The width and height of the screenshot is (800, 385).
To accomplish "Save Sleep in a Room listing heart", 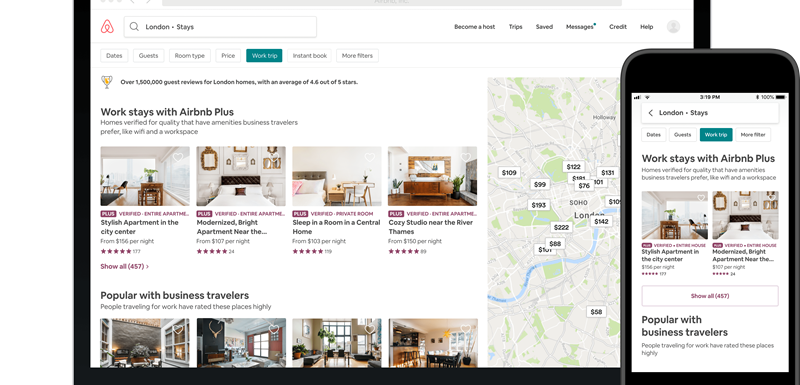I will click(370, 158).
